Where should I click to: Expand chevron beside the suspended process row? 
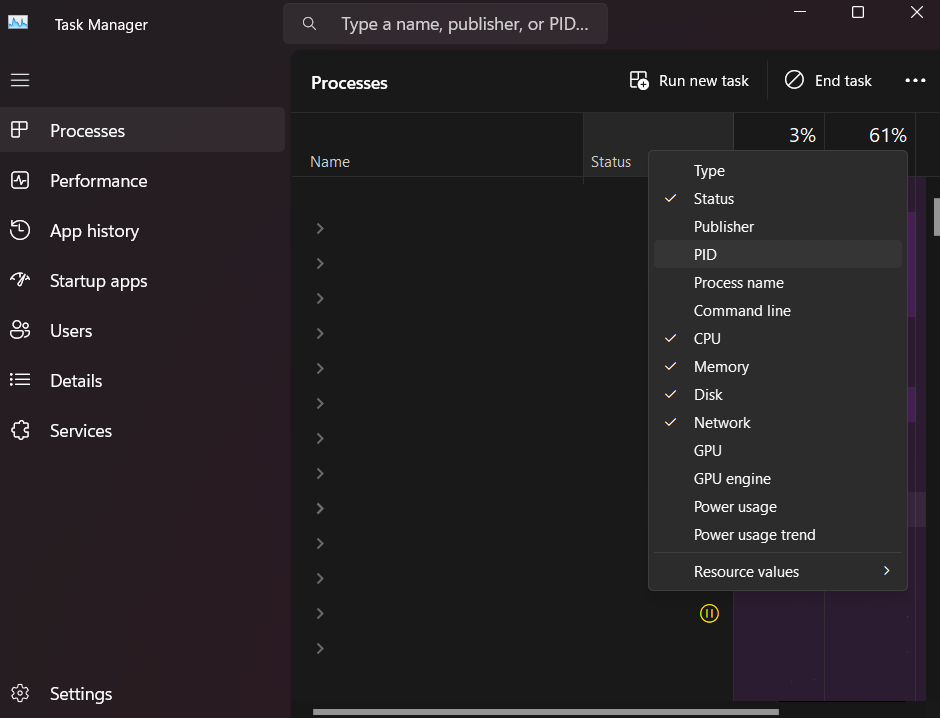(x=320, y=613)
